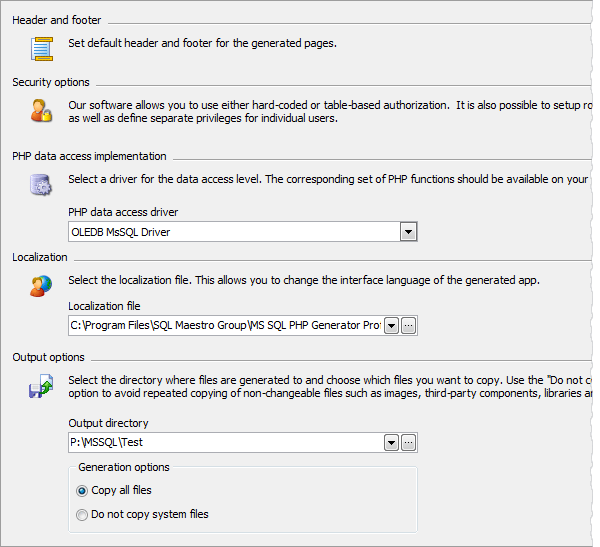Browse for localization file with ellipsis button
The width and height of the screenshot is (600, 547).
click(x=408, y=325)
